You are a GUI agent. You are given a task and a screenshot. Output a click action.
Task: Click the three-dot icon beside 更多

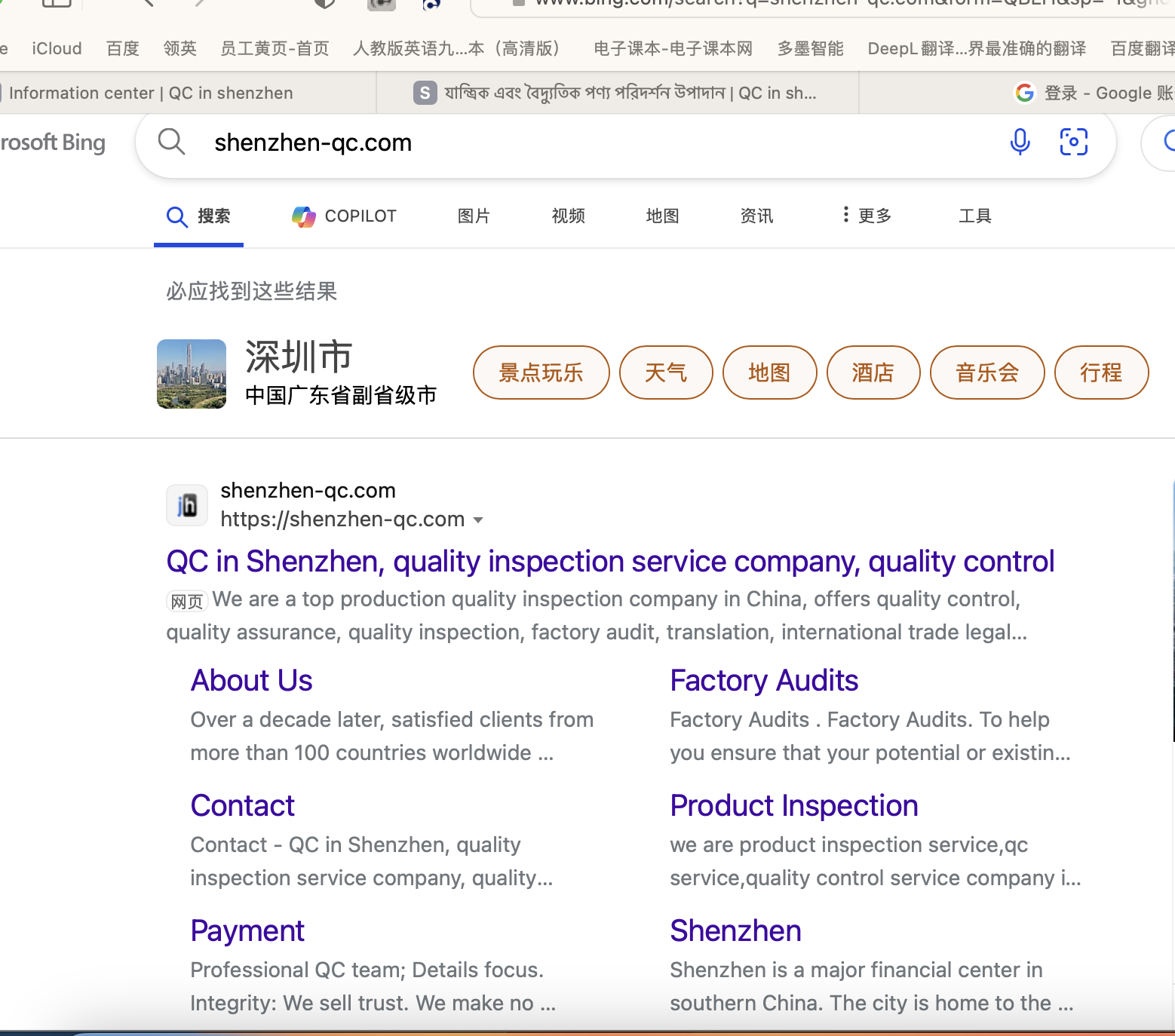point(845,216)
